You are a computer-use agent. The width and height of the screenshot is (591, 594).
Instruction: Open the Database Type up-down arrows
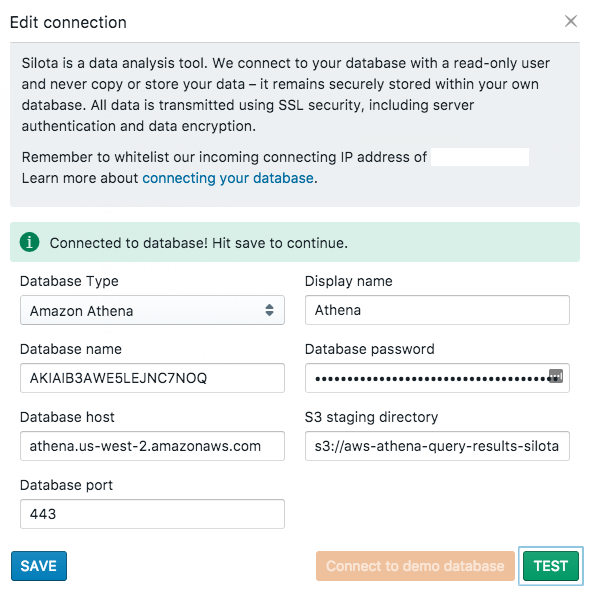click(x=269, y=310)
